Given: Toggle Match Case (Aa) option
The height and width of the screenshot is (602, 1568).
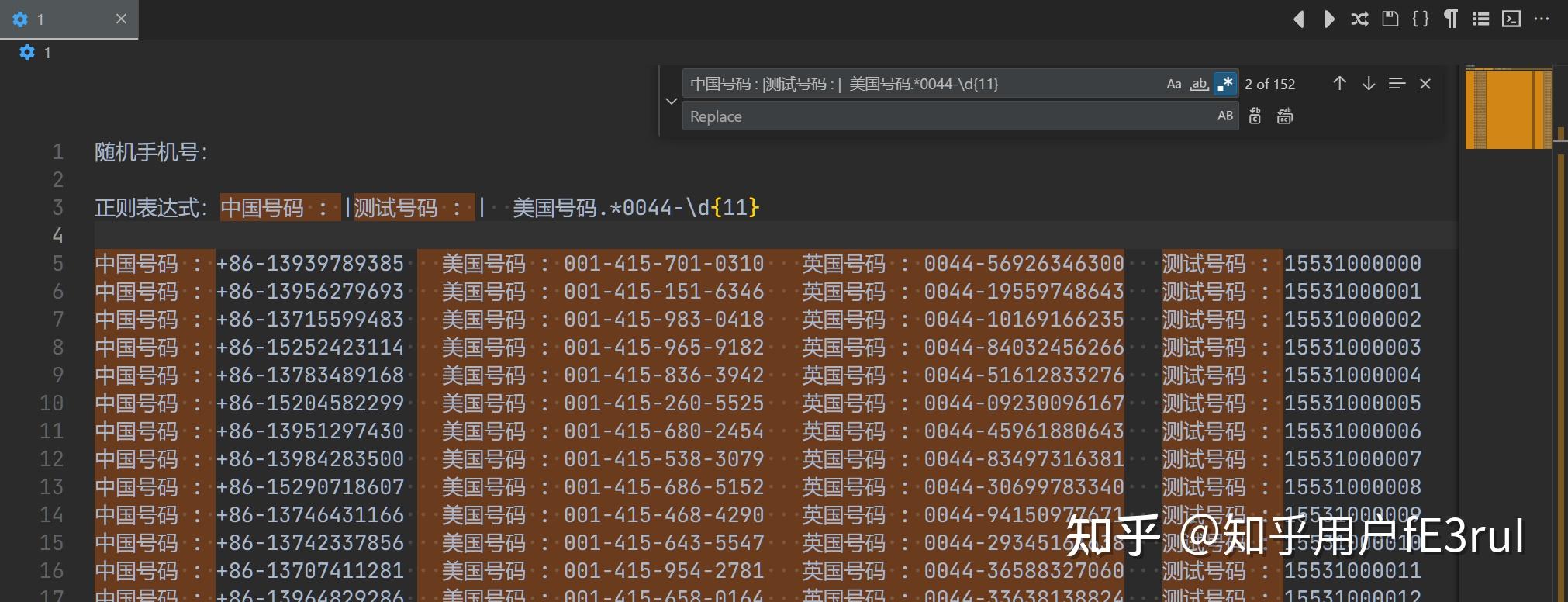Looking at the screenshot, I should 1174,84.
